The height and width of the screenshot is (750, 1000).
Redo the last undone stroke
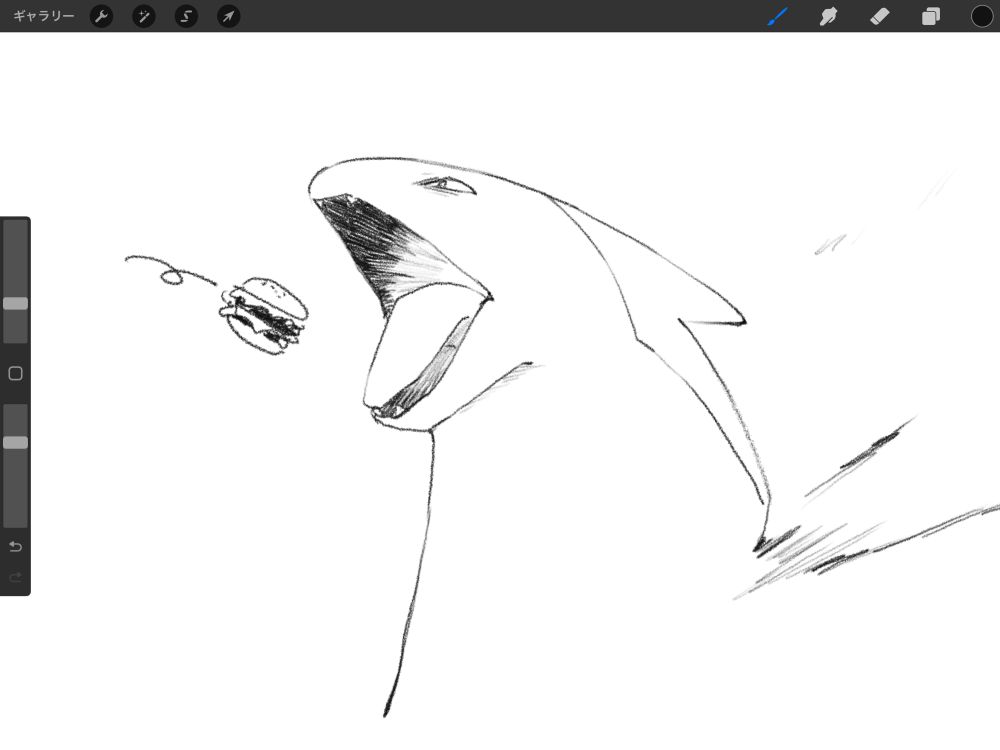pos(15,578)
